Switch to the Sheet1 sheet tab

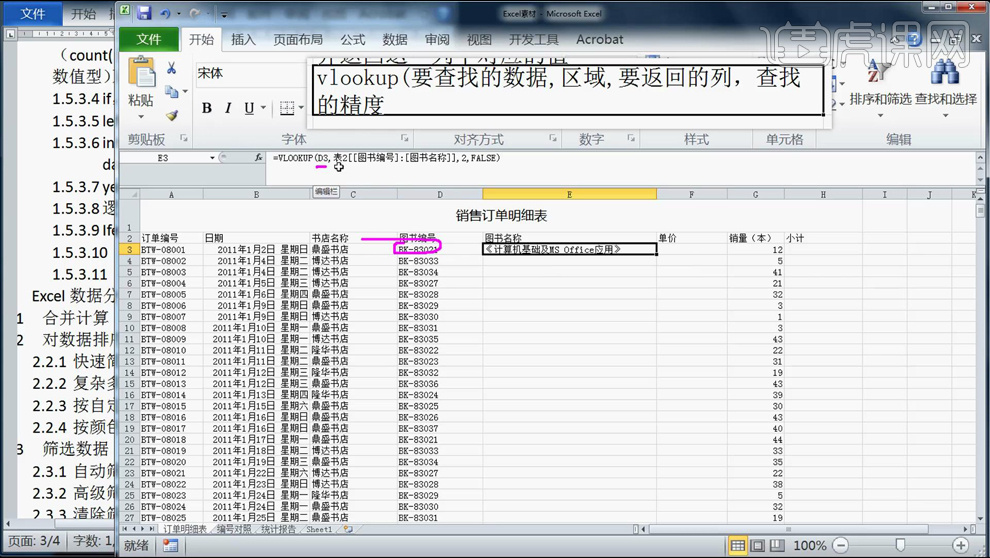point(319,529)
